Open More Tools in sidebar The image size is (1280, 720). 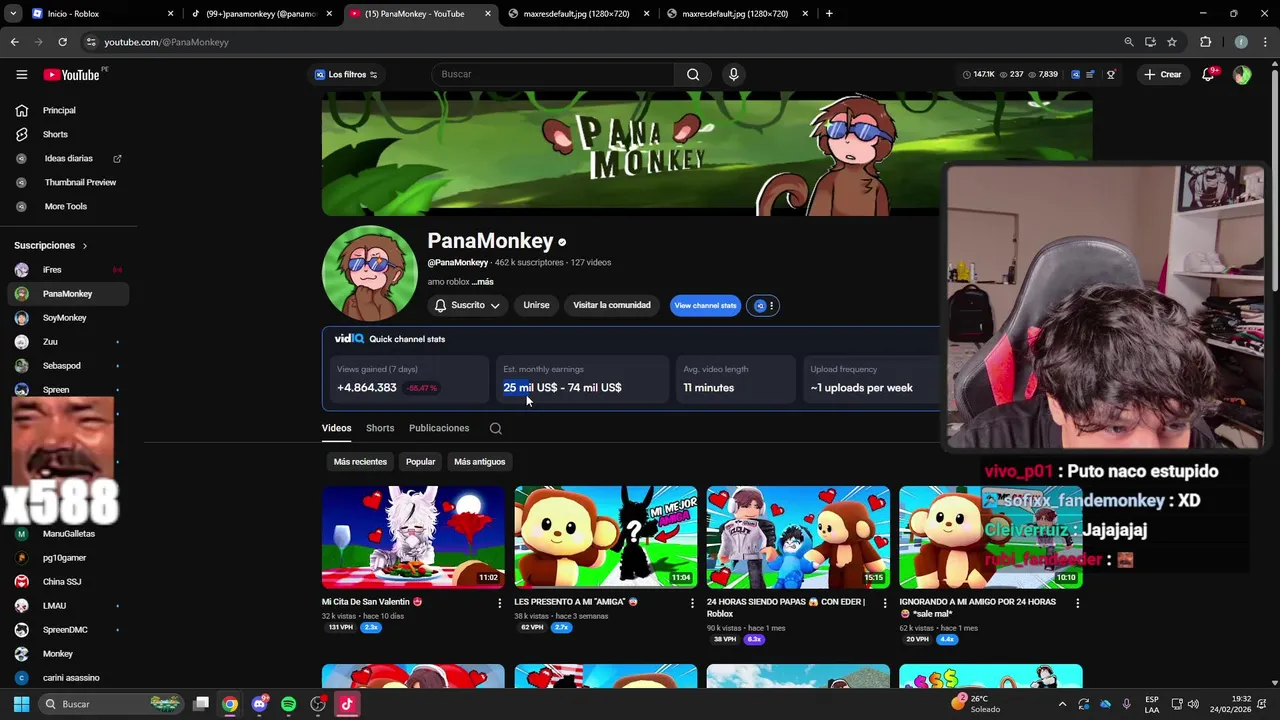coord(68,206)
